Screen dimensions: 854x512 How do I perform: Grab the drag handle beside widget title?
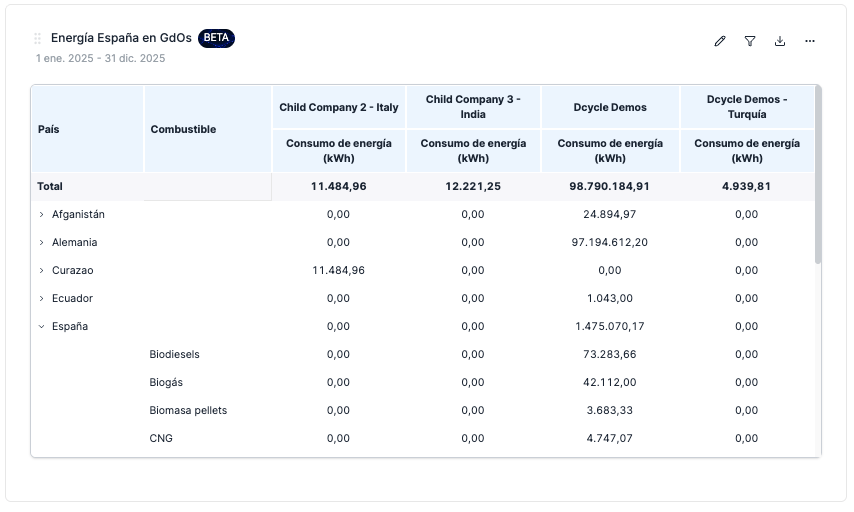tap(38, 38)
